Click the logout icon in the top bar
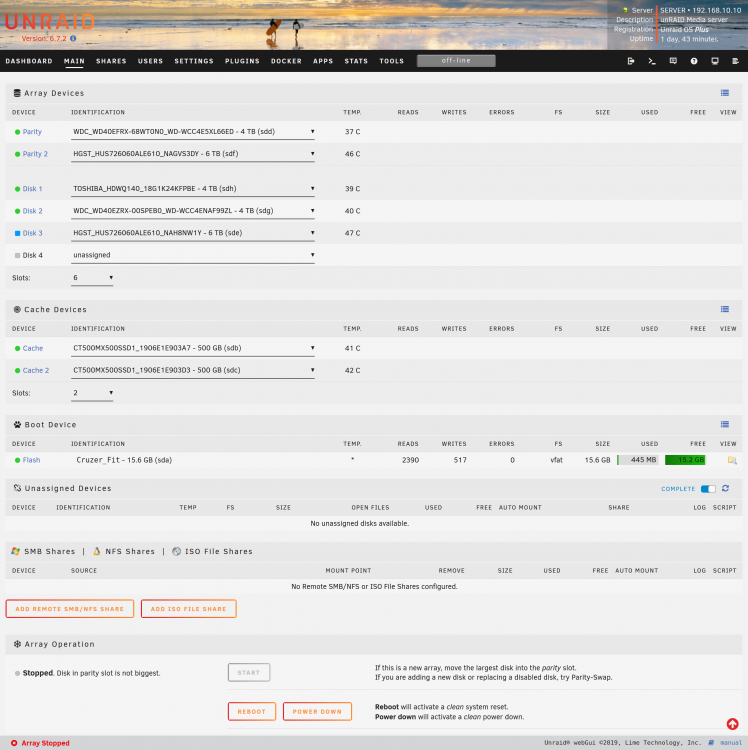 coord(631,61)
